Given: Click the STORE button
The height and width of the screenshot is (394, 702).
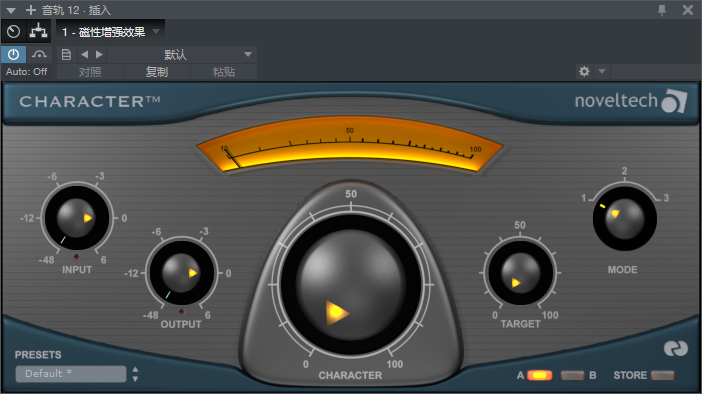Looking at the screenshot, I should pos(663,375).
